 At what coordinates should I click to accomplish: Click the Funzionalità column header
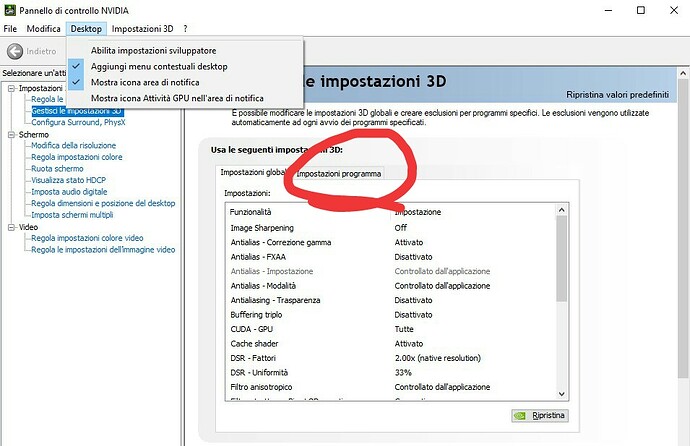308,212
